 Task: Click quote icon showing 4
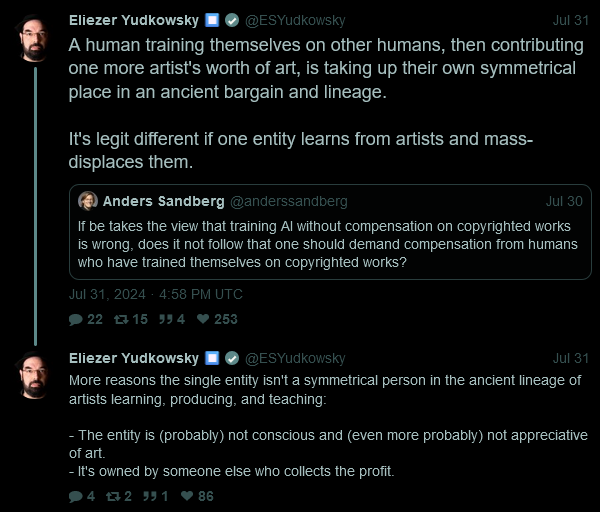click(166, 320)
